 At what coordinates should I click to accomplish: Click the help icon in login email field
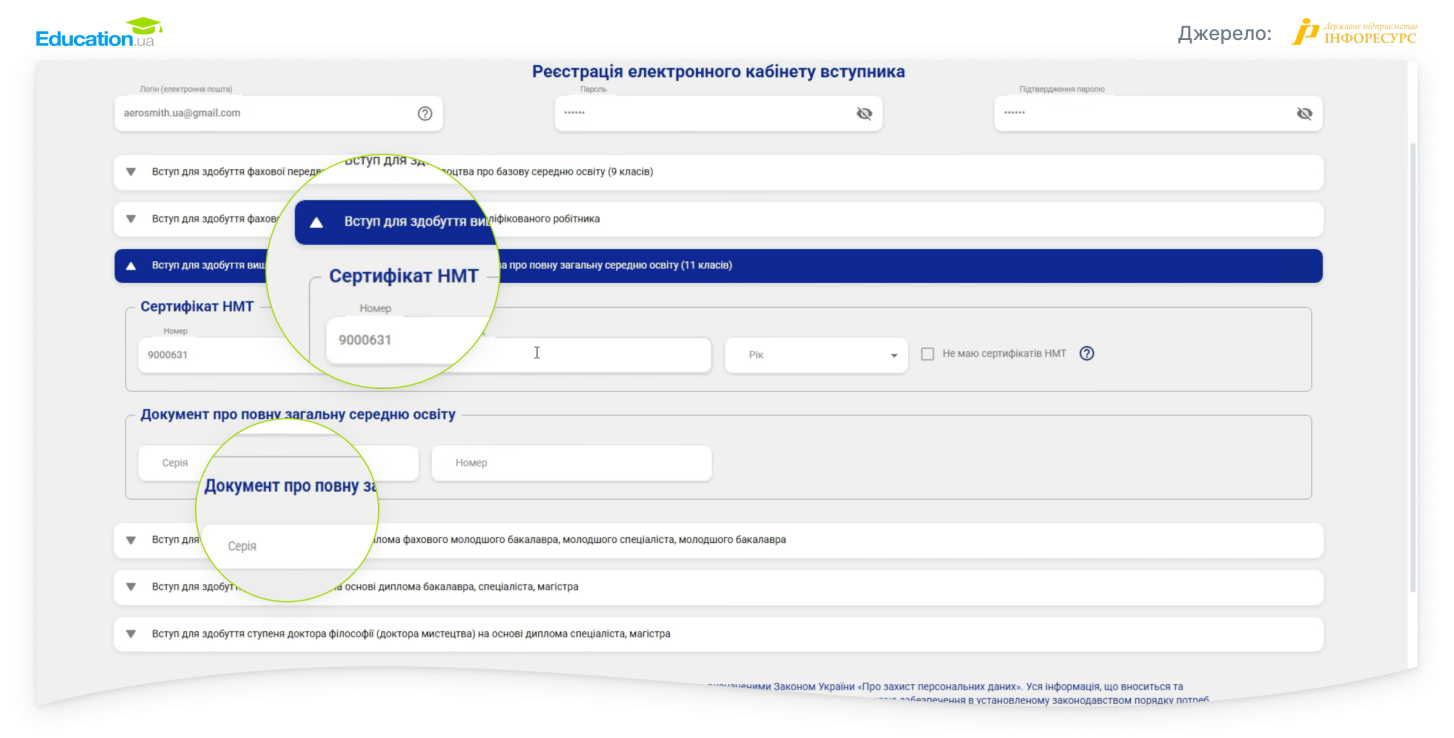pos(425,113)
